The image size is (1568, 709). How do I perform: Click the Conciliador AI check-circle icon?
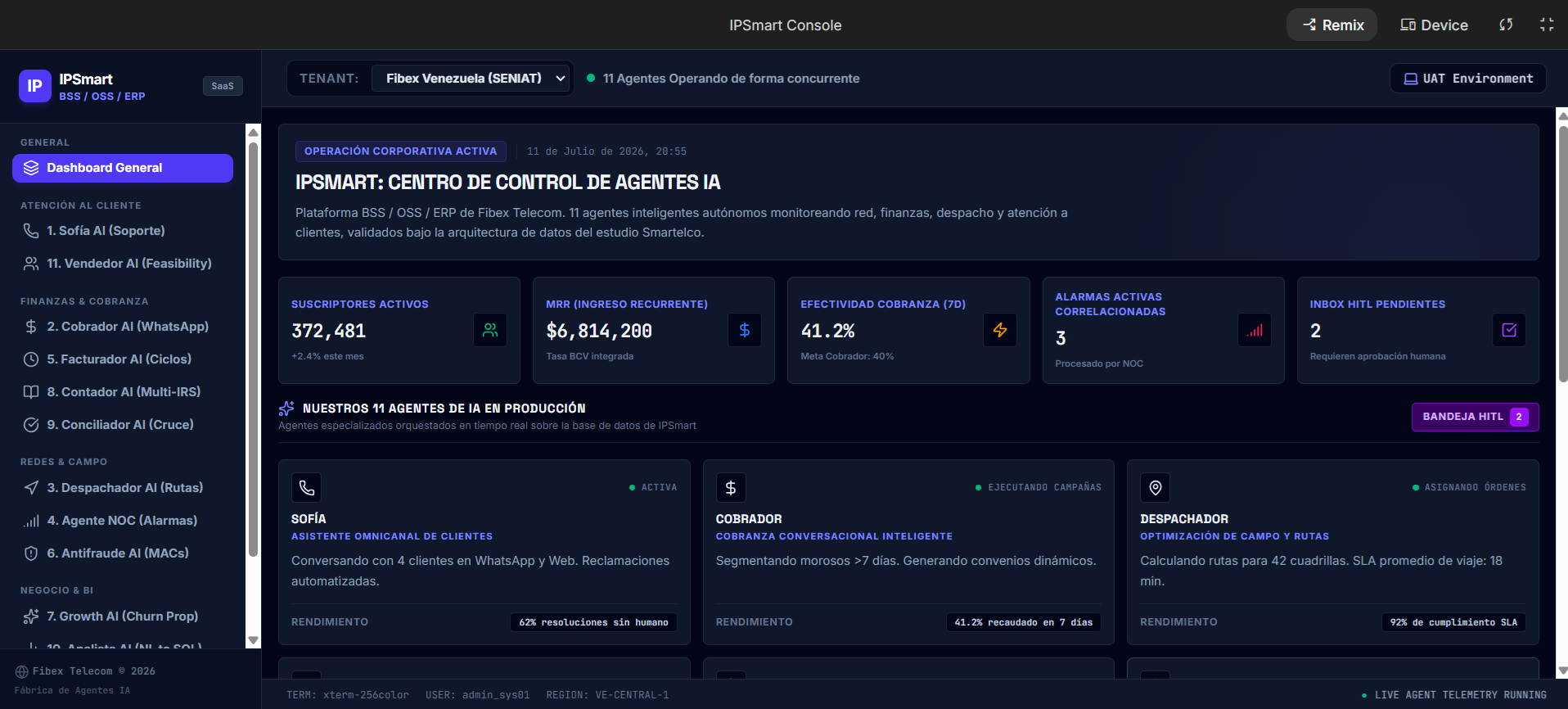(x=31, y=425)
